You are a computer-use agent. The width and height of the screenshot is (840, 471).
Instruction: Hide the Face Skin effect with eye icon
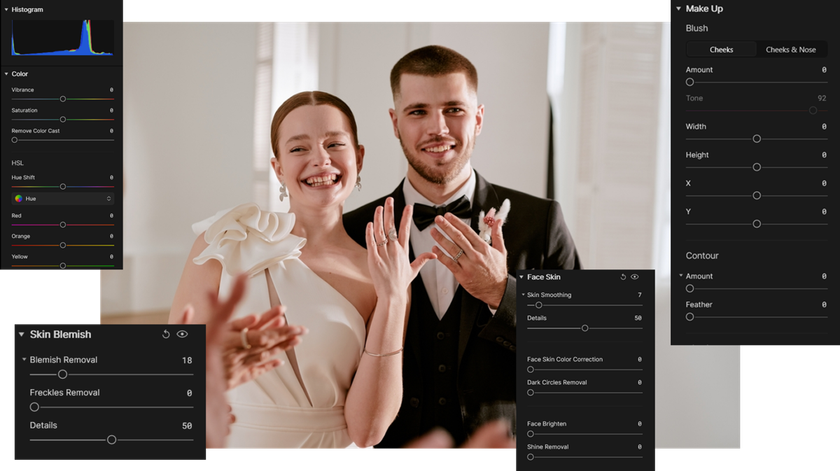635,276
